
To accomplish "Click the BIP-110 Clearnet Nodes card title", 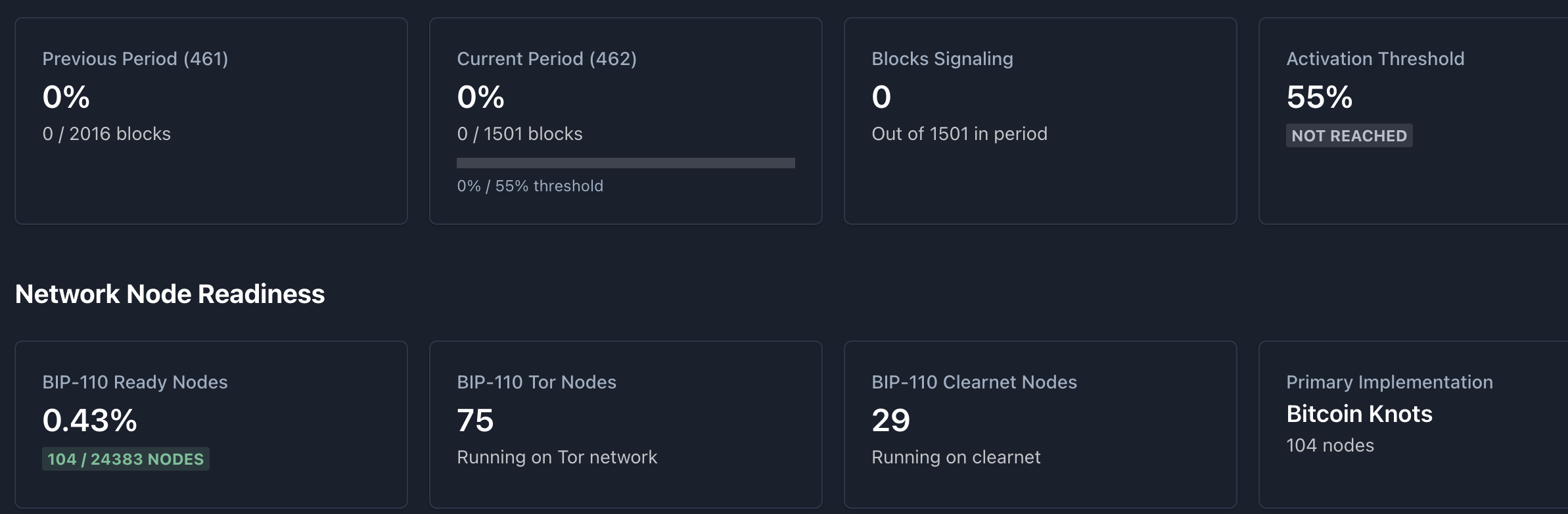I will coord(974,383).
